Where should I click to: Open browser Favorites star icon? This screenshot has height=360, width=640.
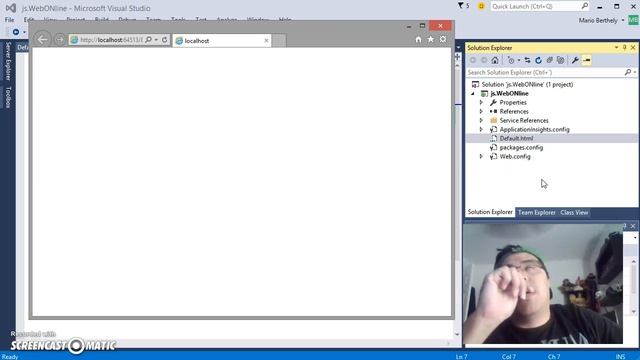tap(431, 40)
